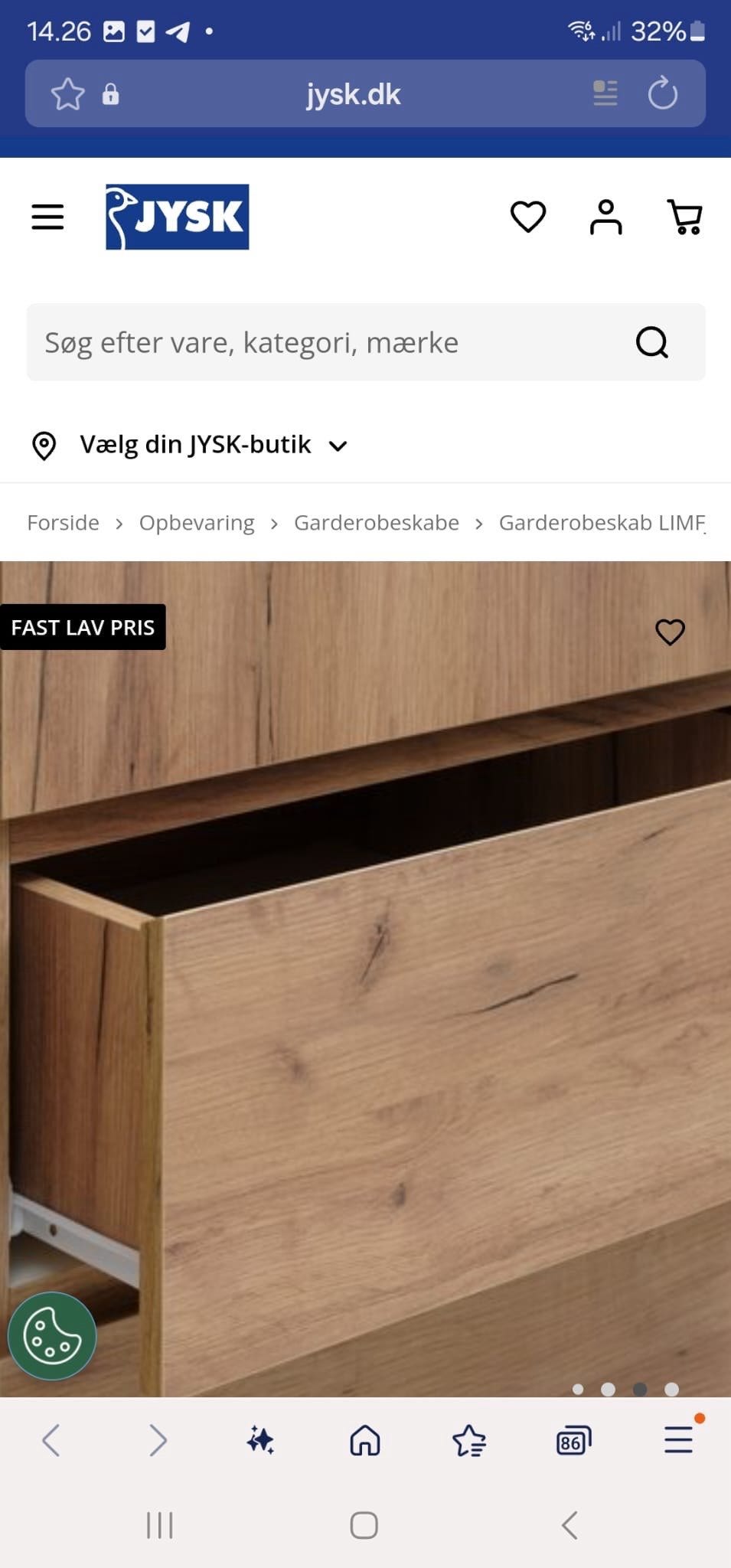Open the wishlist heart in header

tap(528, 217)
